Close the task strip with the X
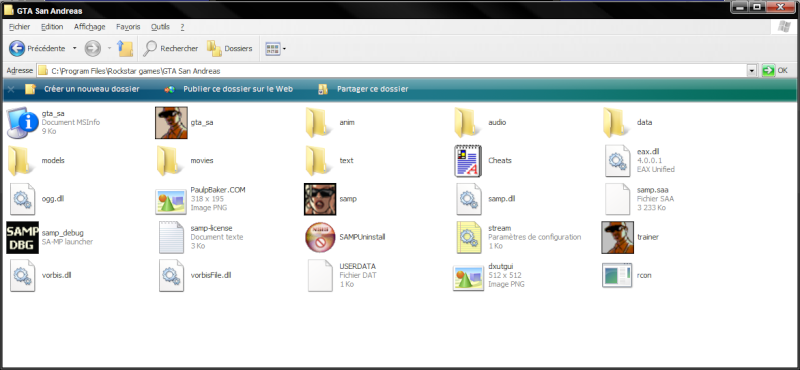Viewport: 800px width, 370px height. coord(11,89)
